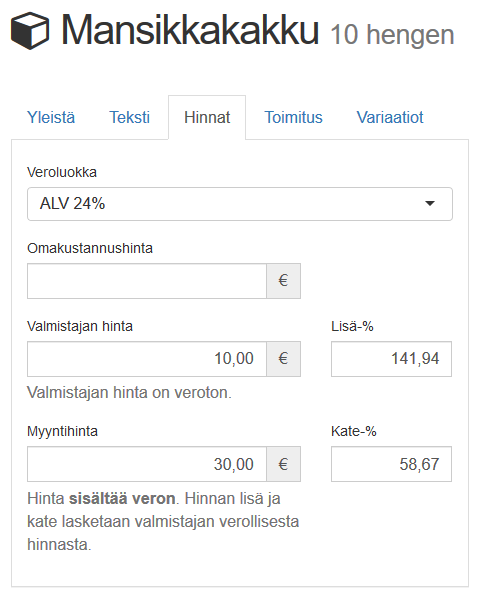Click the Lisä-% field showing 141,94
The image size is (482, 602).
tap(391, 359)
